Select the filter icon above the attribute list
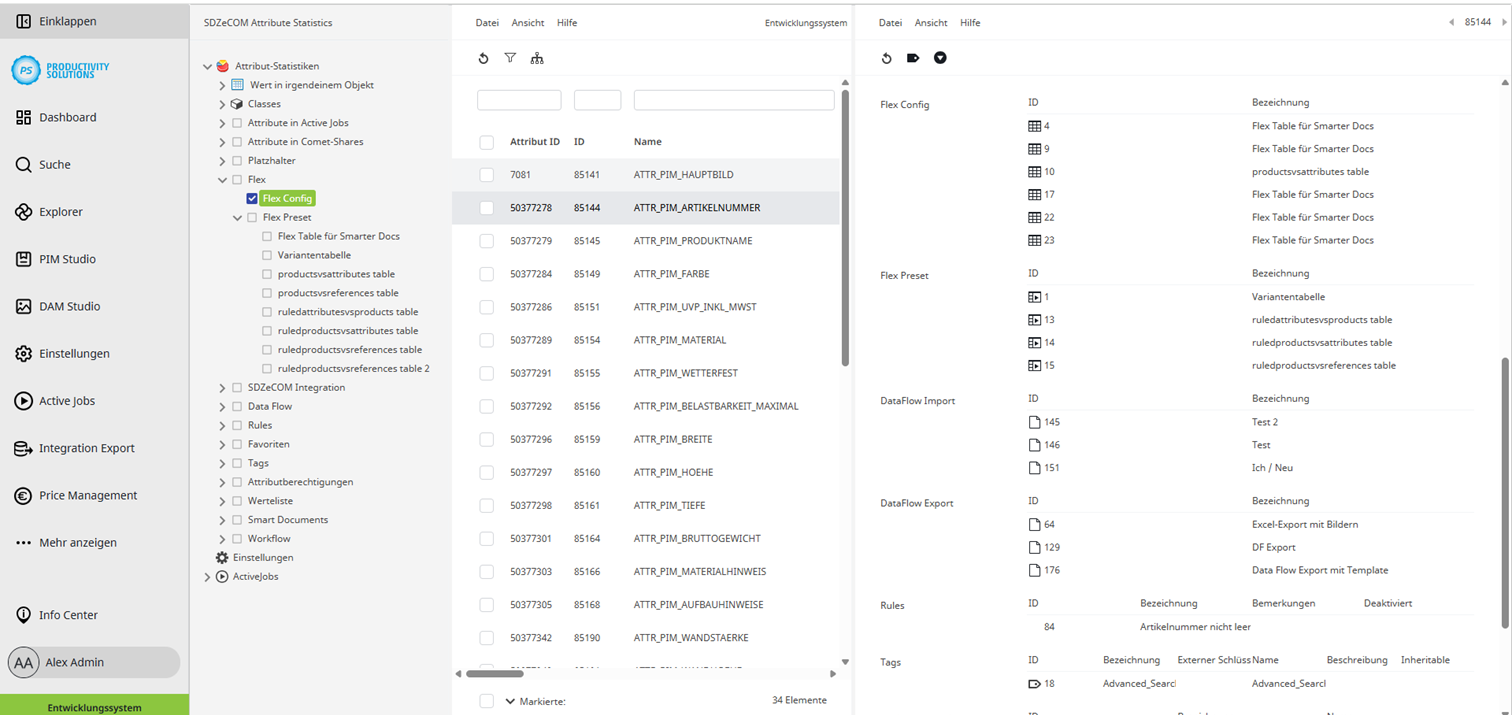The image size is (1512, 715). [510, 58]
